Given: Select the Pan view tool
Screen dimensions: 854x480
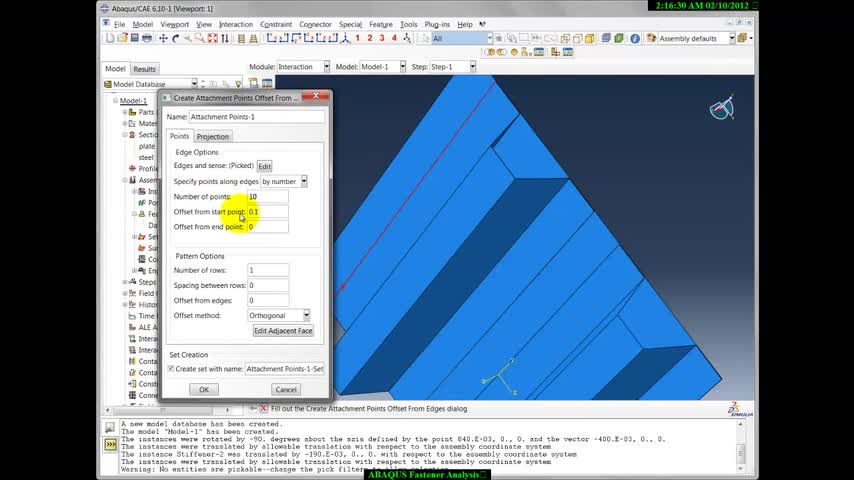Looking at the screenshot, I should point(163,38).
